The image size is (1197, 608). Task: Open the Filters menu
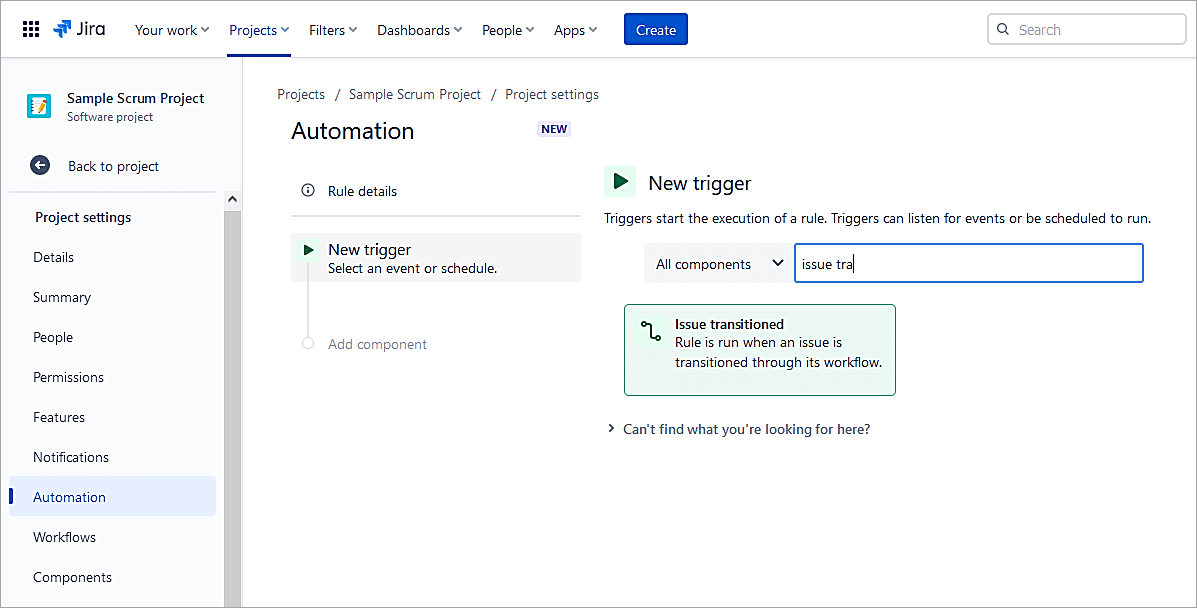point(333,30)
